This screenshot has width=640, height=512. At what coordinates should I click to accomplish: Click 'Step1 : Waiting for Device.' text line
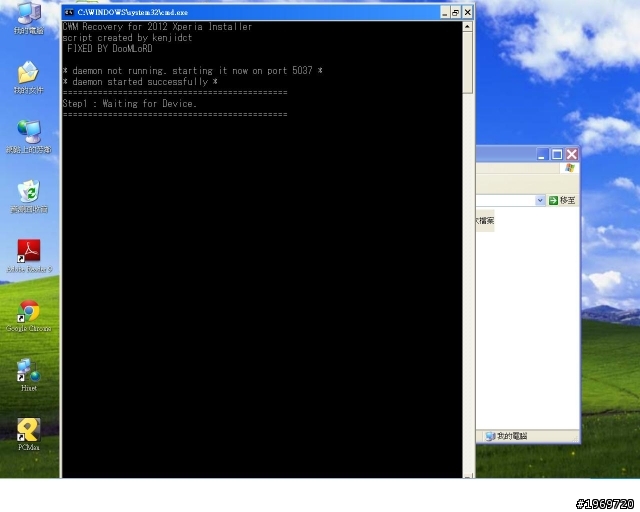coord(130,104)
